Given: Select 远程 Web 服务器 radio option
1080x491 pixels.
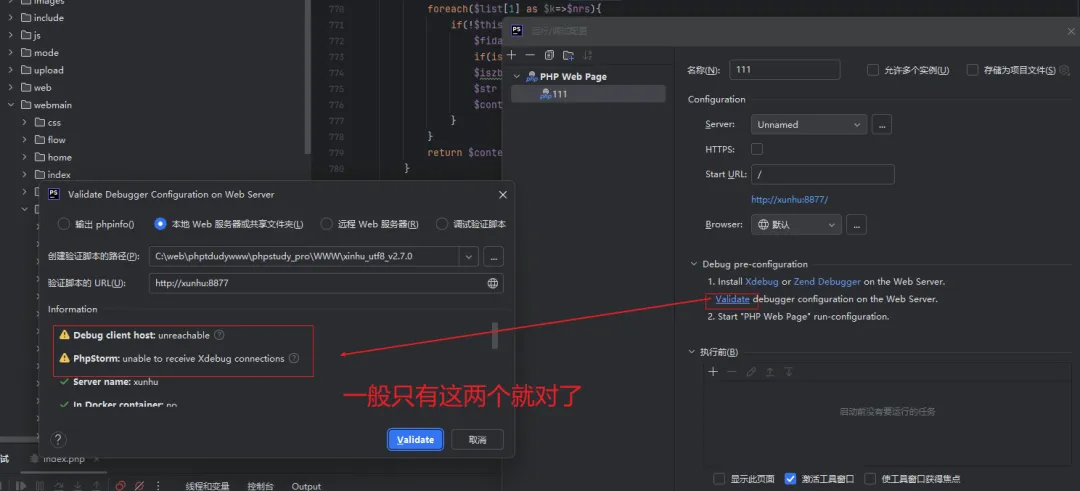Looking at the screenshot, I should point(326,224).
